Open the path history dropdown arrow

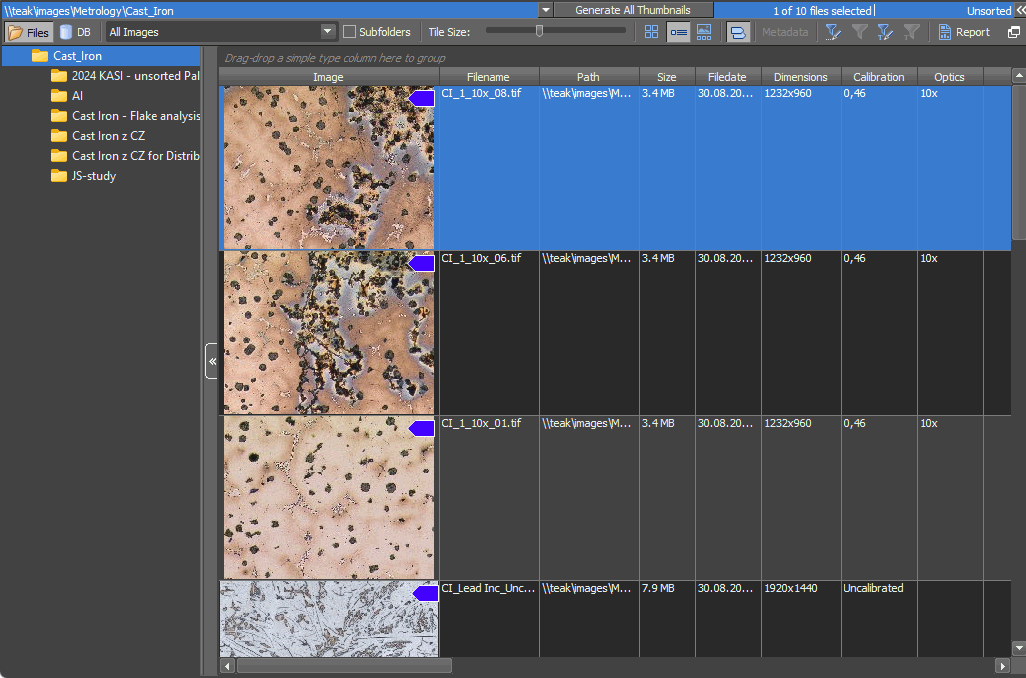click(545, 10)
